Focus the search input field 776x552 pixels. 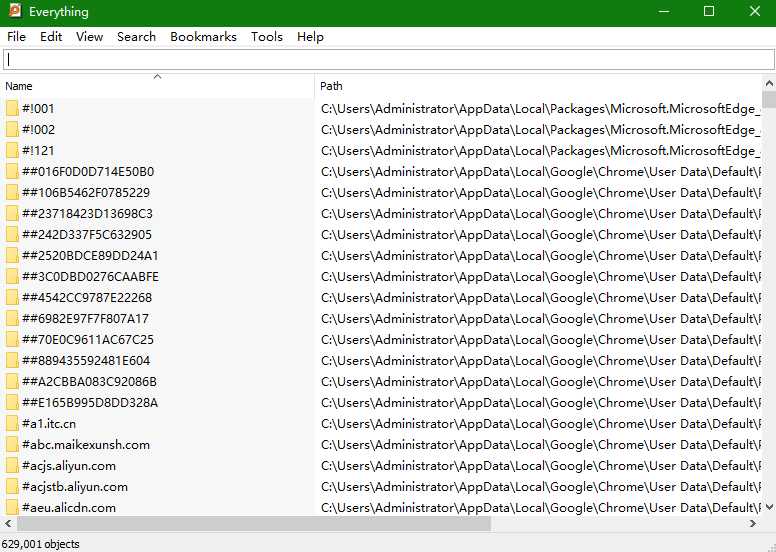pyautogui.click(x=388, y=60)
